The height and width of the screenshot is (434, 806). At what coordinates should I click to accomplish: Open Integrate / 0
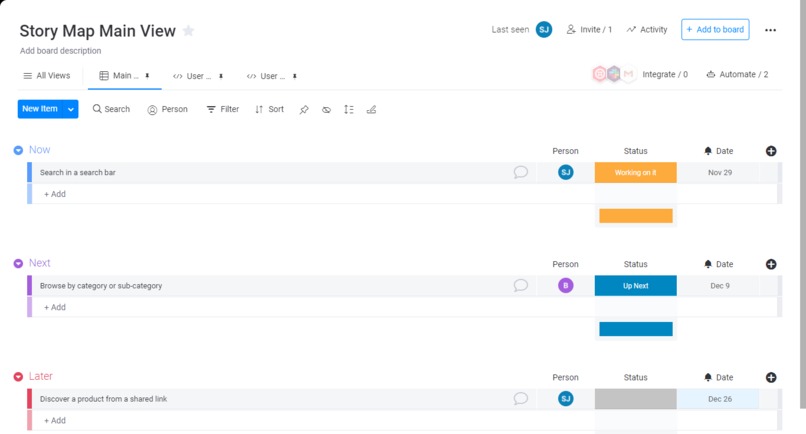tap(665, 74)
